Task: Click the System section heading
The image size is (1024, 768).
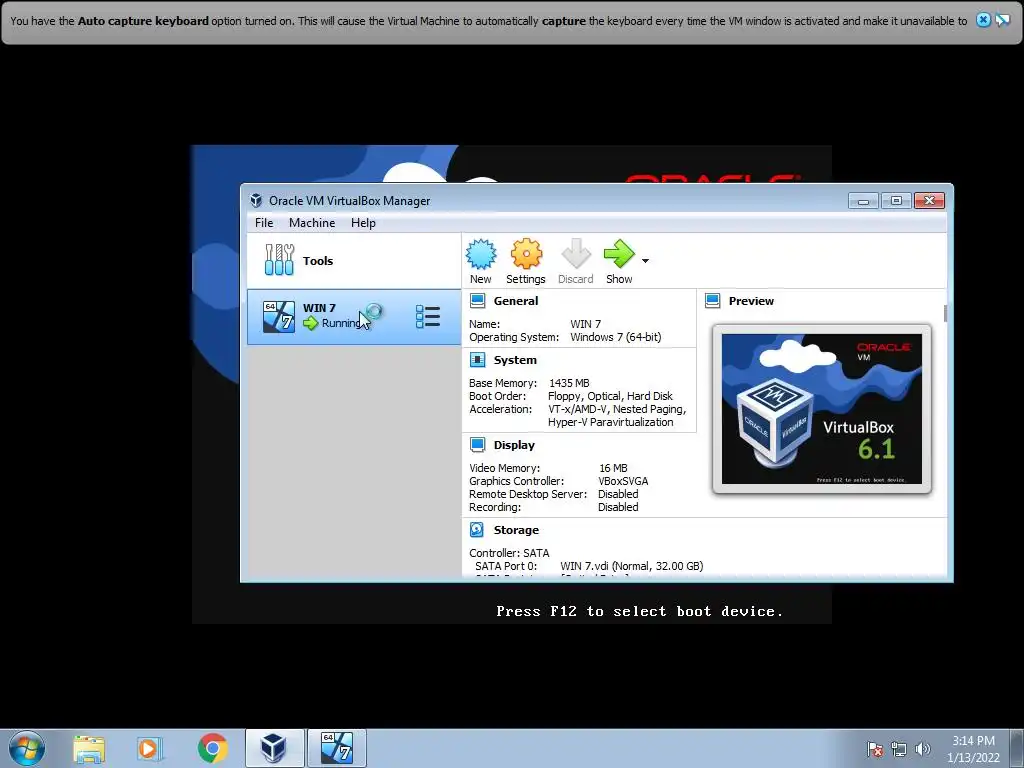Action: tap(515, 360)
